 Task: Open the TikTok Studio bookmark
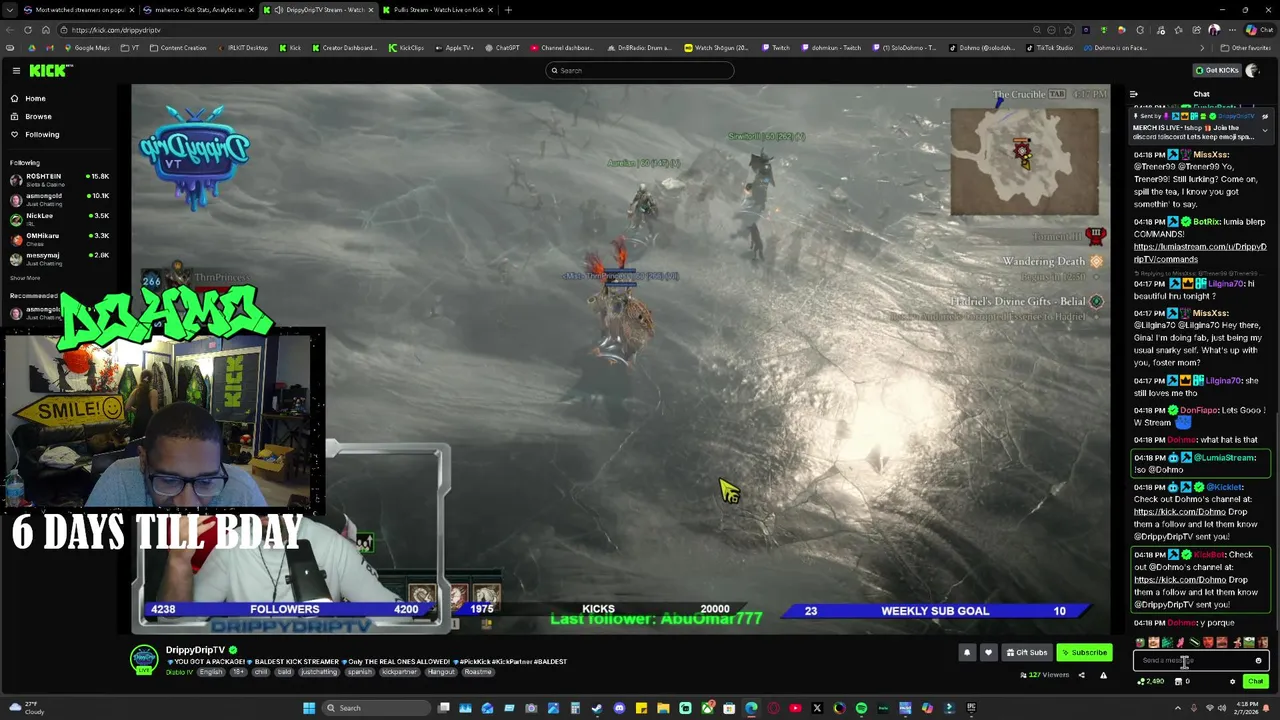(x=1051, y=48)
